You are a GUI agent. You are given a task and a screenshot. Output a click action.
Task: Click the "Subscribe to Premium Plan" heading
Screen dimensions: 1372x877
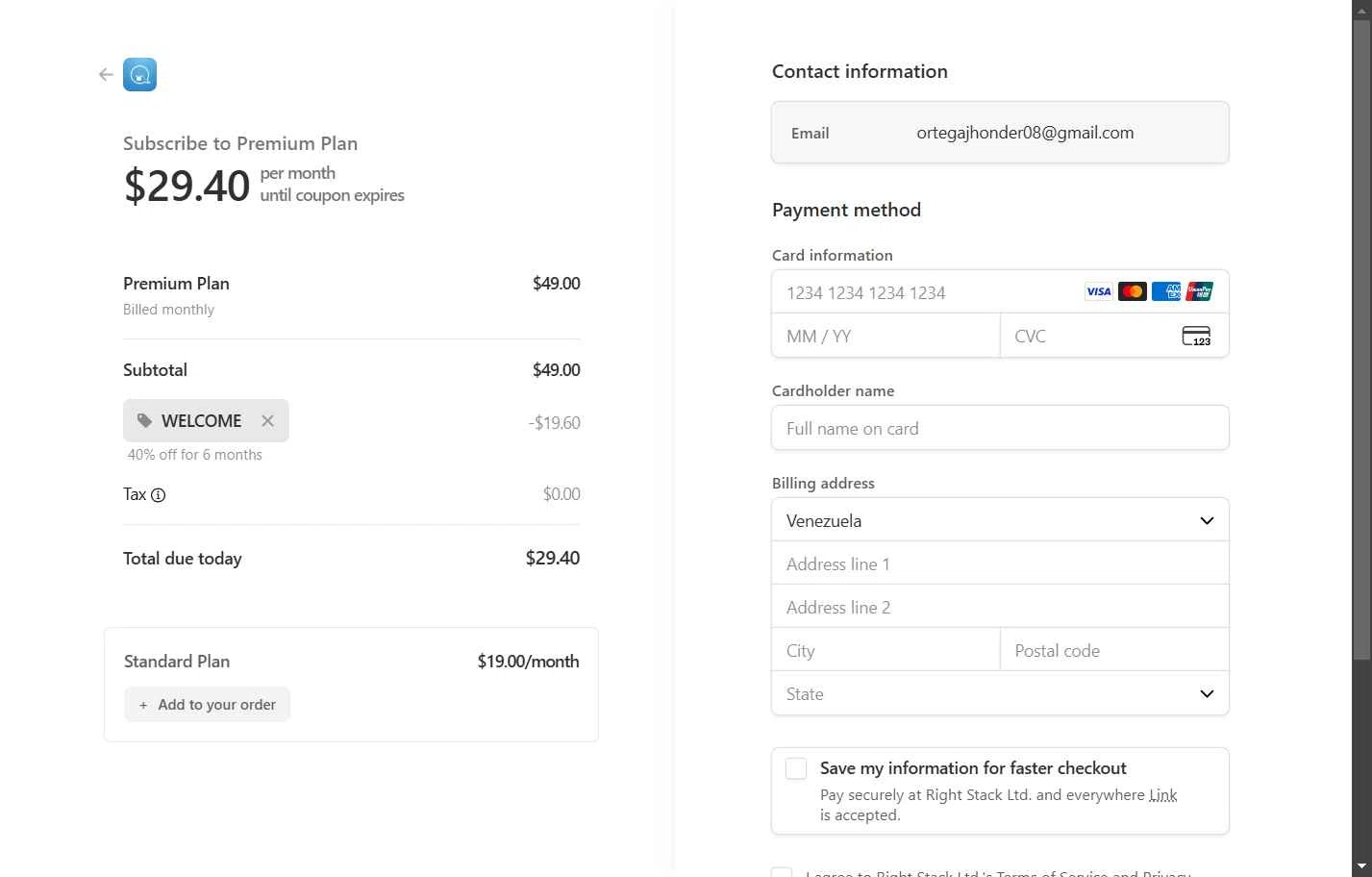(240, 143)
